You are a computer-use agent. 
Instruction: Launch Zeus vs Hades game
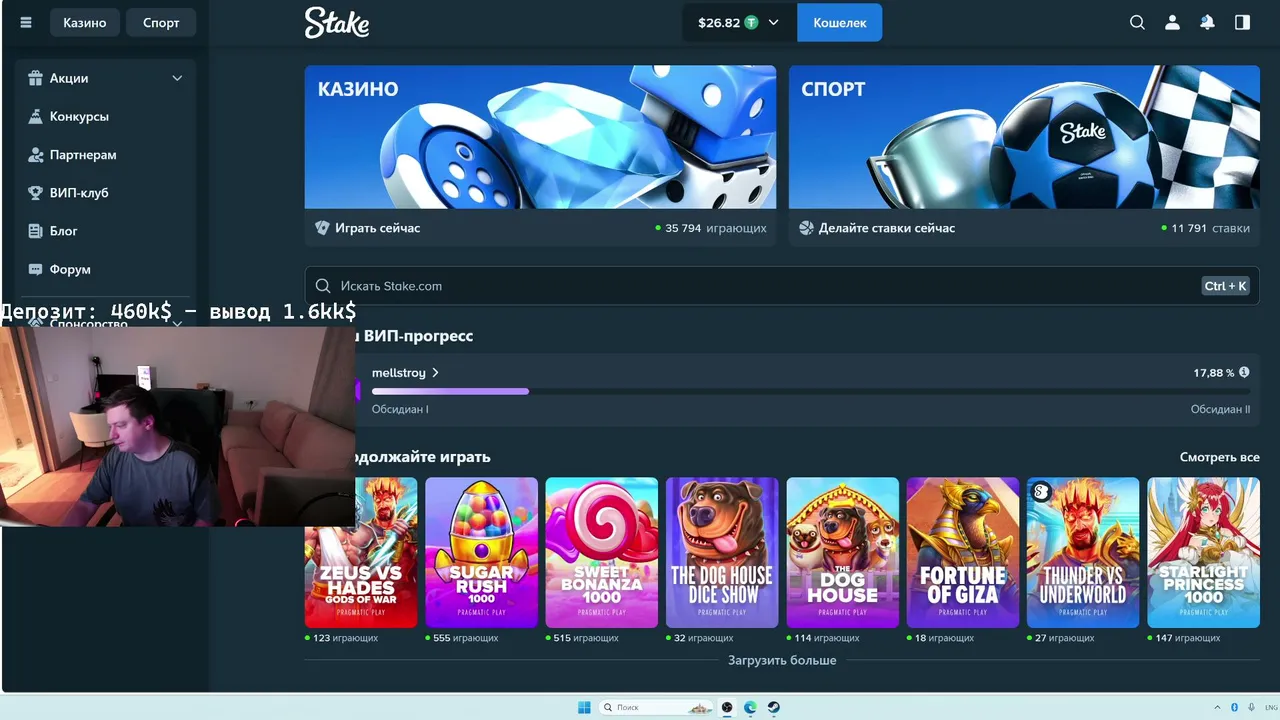click(361, 552)
